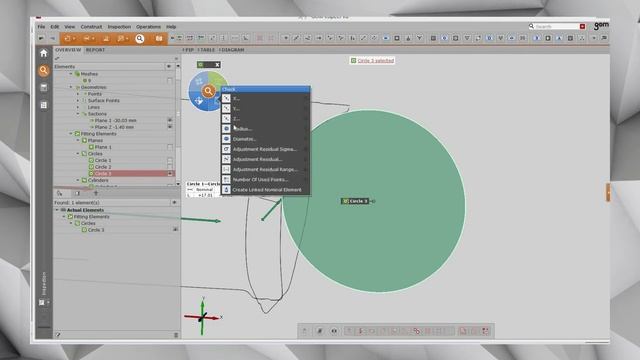The height and width of the screenshot is (360, 640).
Task: Collapse the first Fitting Elements tree node
Action: tap(71, 133)
